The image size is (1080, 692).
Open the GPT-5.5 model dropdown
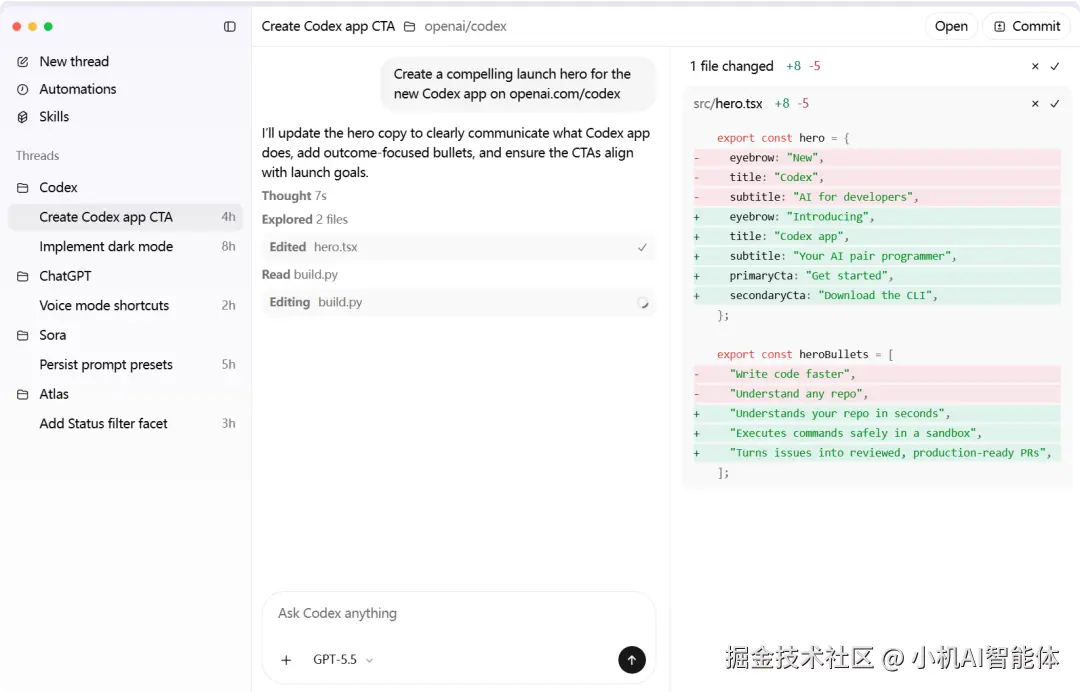(x=342, y=659)
